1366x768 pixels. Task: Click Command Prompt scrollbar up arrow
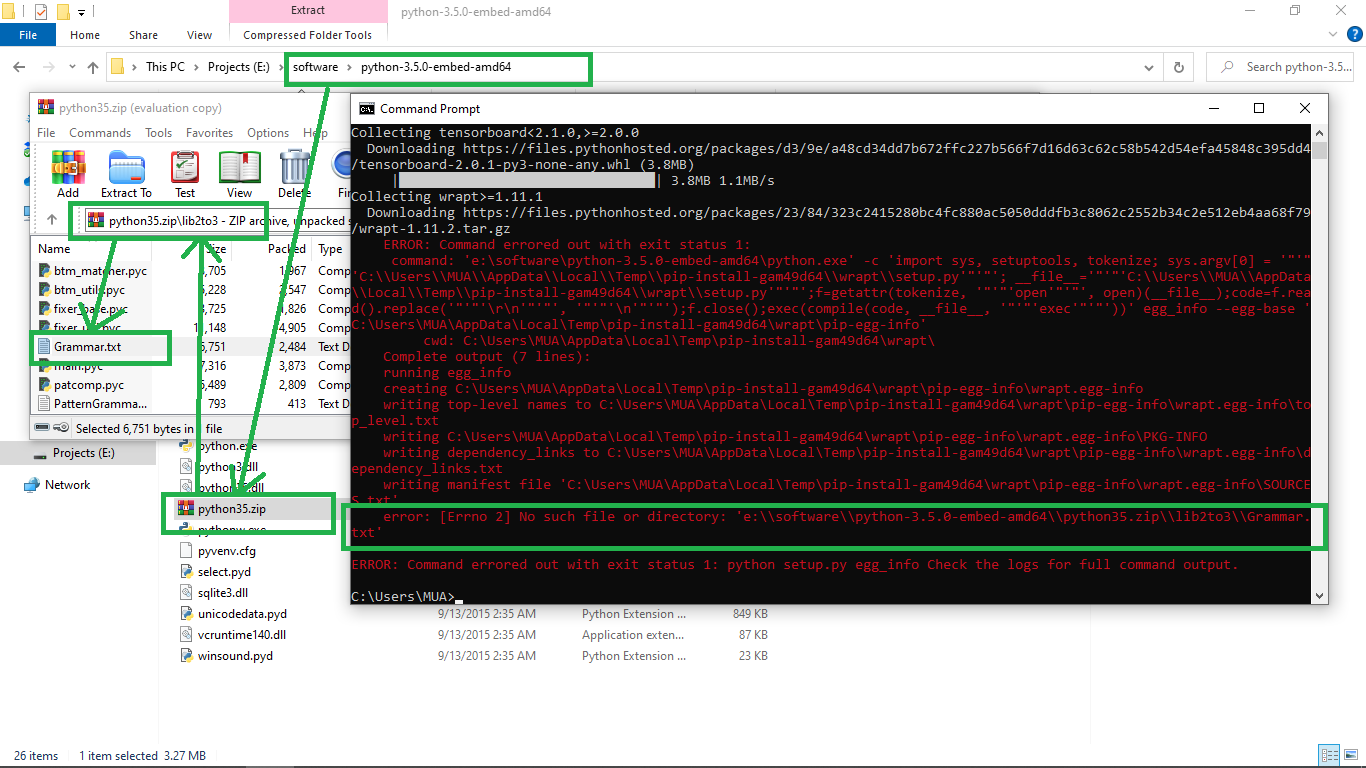[1320, 133]
